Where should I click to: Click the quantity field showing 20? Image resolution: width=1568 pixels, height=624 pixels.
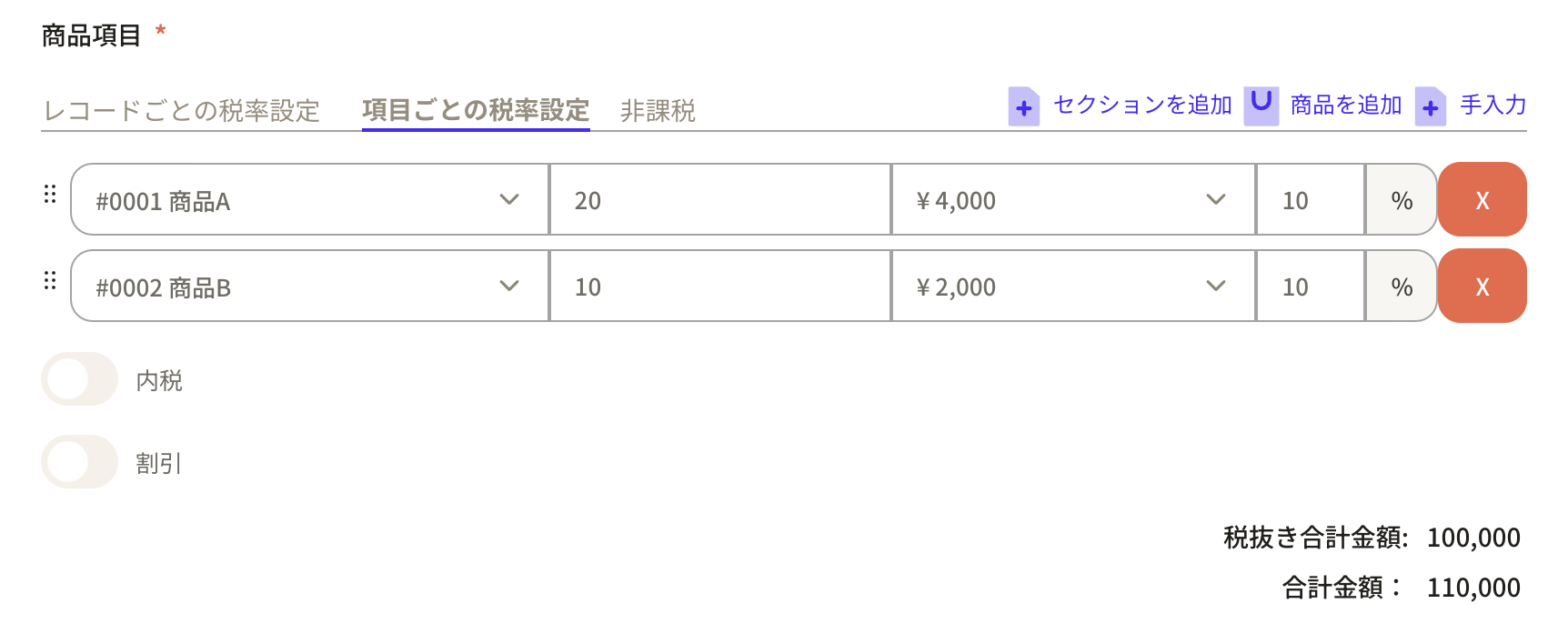pos(719,200)
